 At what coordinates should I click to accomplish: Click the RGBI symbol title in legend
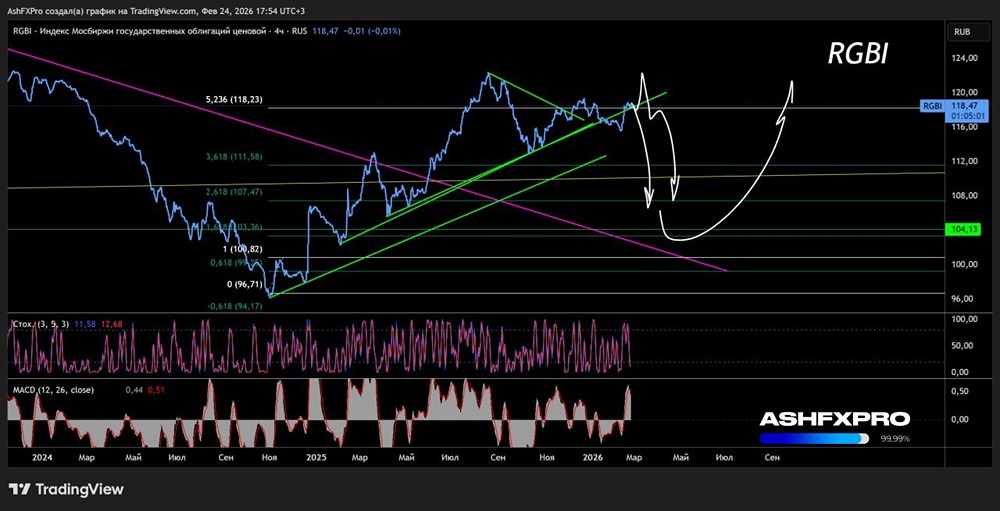coord(24,31)
